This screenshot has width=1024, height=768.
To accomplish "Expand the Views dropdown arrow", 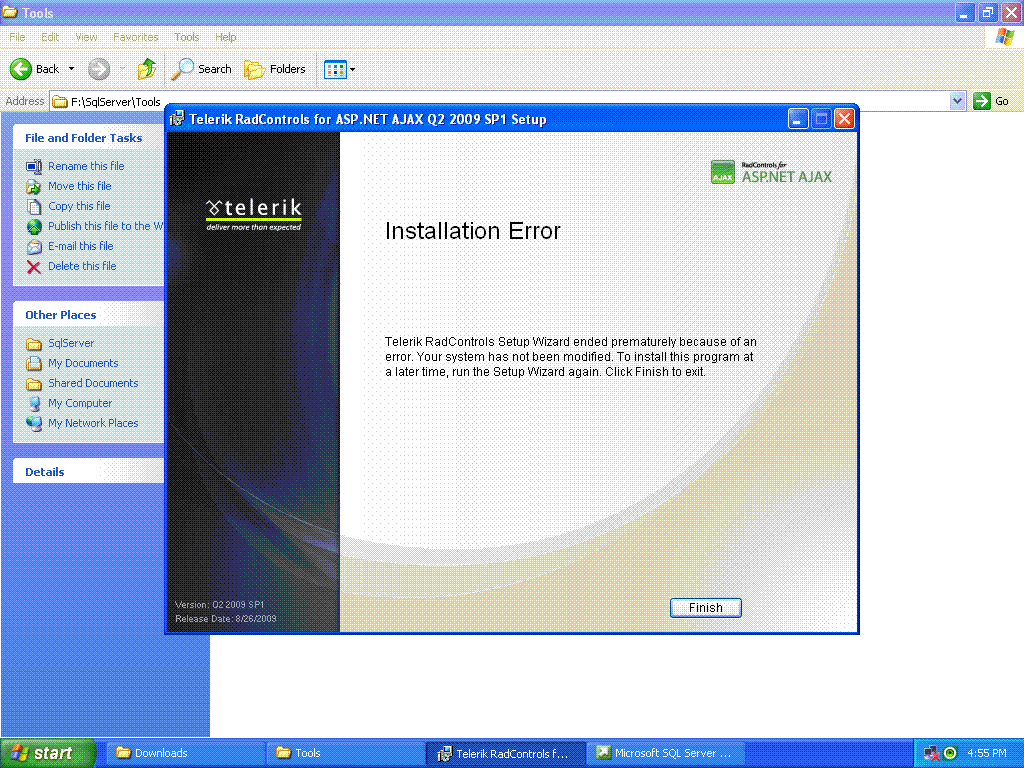I will (353, 69).
